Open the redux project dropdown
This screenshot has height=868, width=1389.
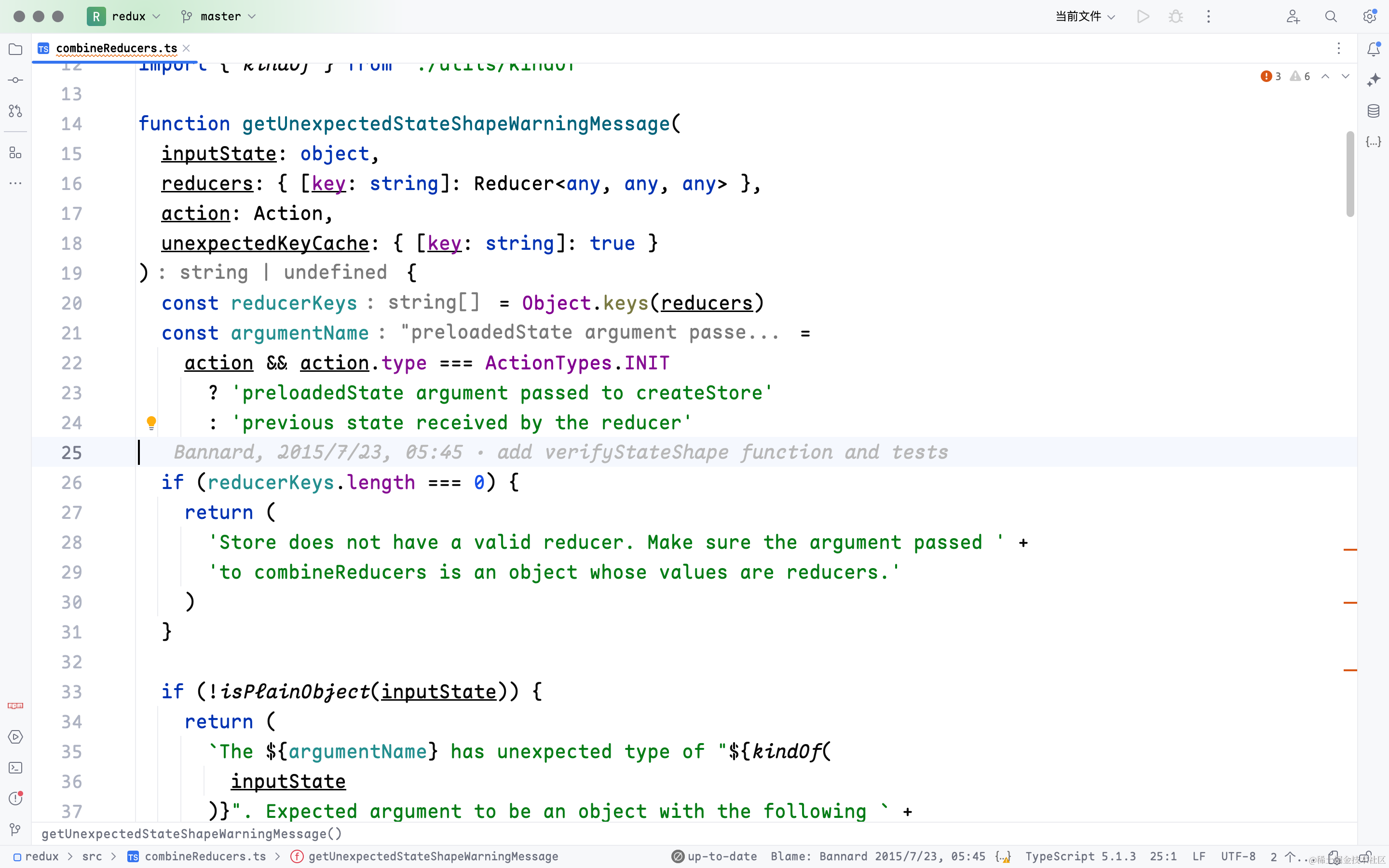click(x=124, y=17)
